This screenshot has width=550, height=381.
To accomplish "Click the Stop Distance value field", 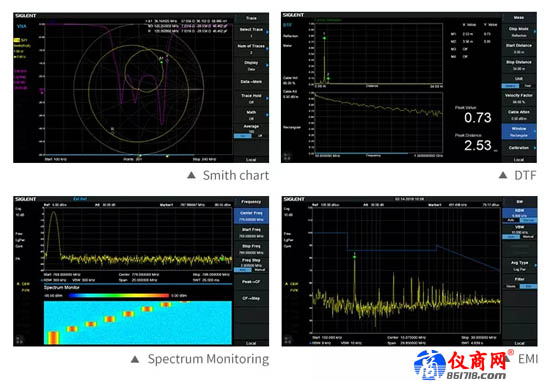I will pyautogui.click(x=519, y=69).
